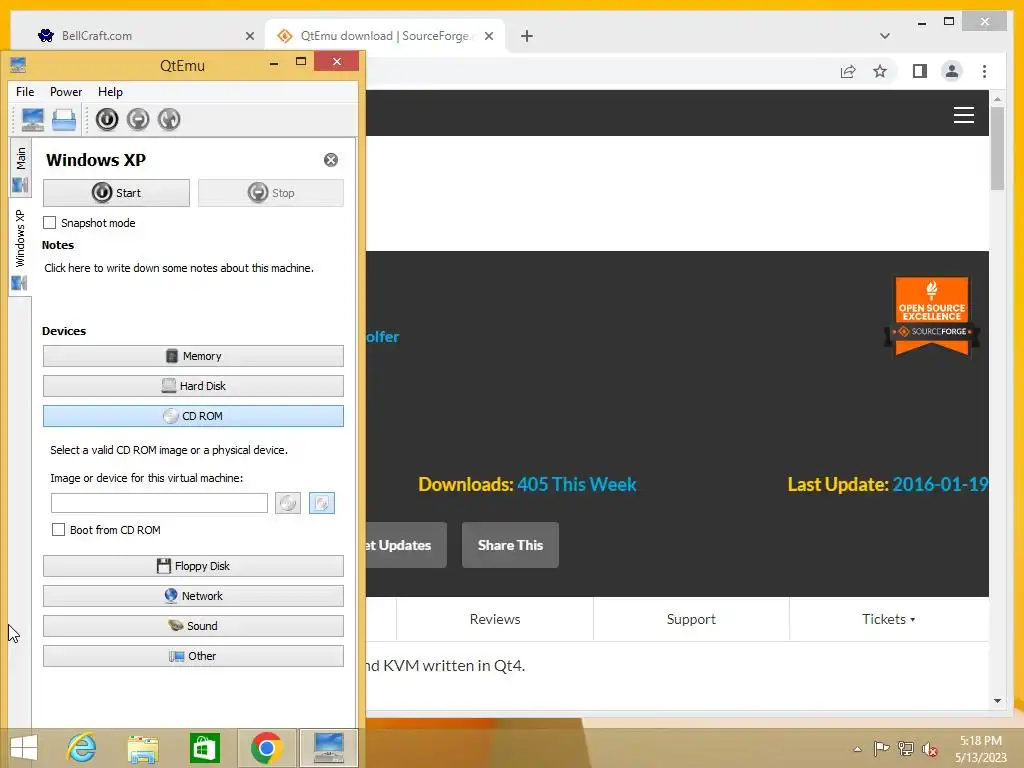The image size is (1024, 768).
Task: Click the SourceForge hamburger menu icon
Action: tap(963, 115)
